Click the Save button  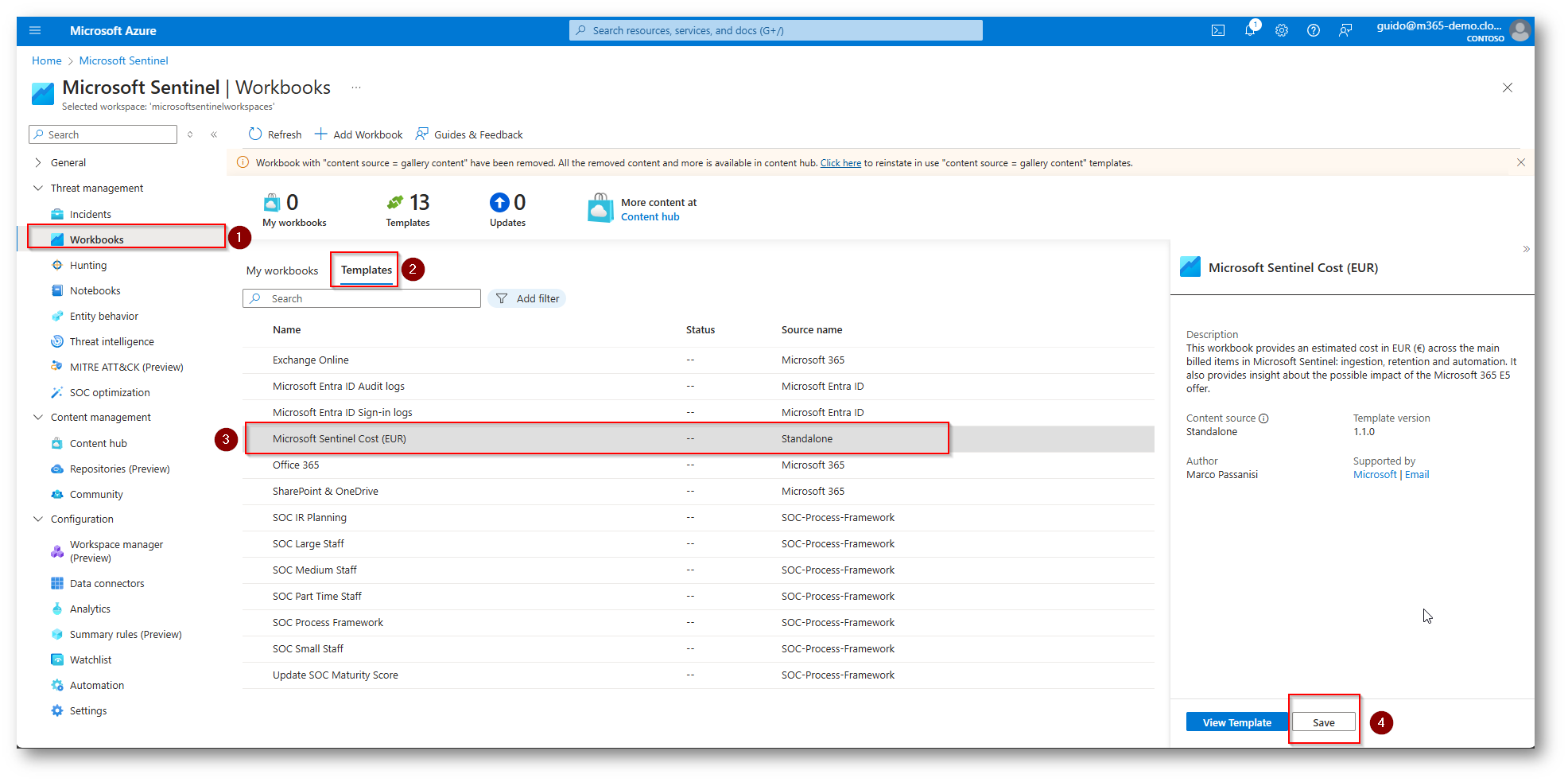[x=1324, y=722]
